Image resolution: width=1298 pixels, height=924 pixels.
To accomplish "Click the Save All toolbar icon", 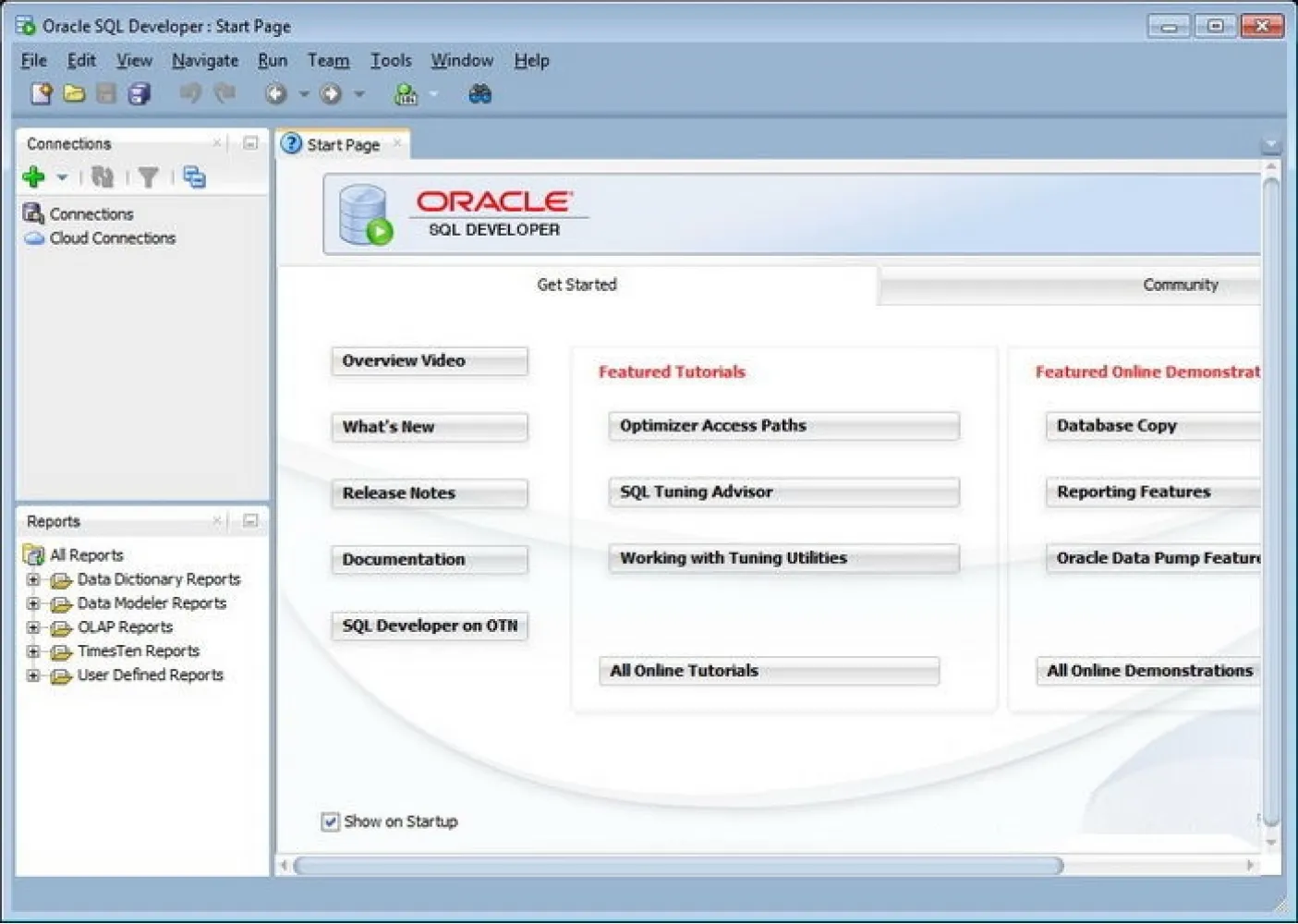I will (x=140, y=93).
